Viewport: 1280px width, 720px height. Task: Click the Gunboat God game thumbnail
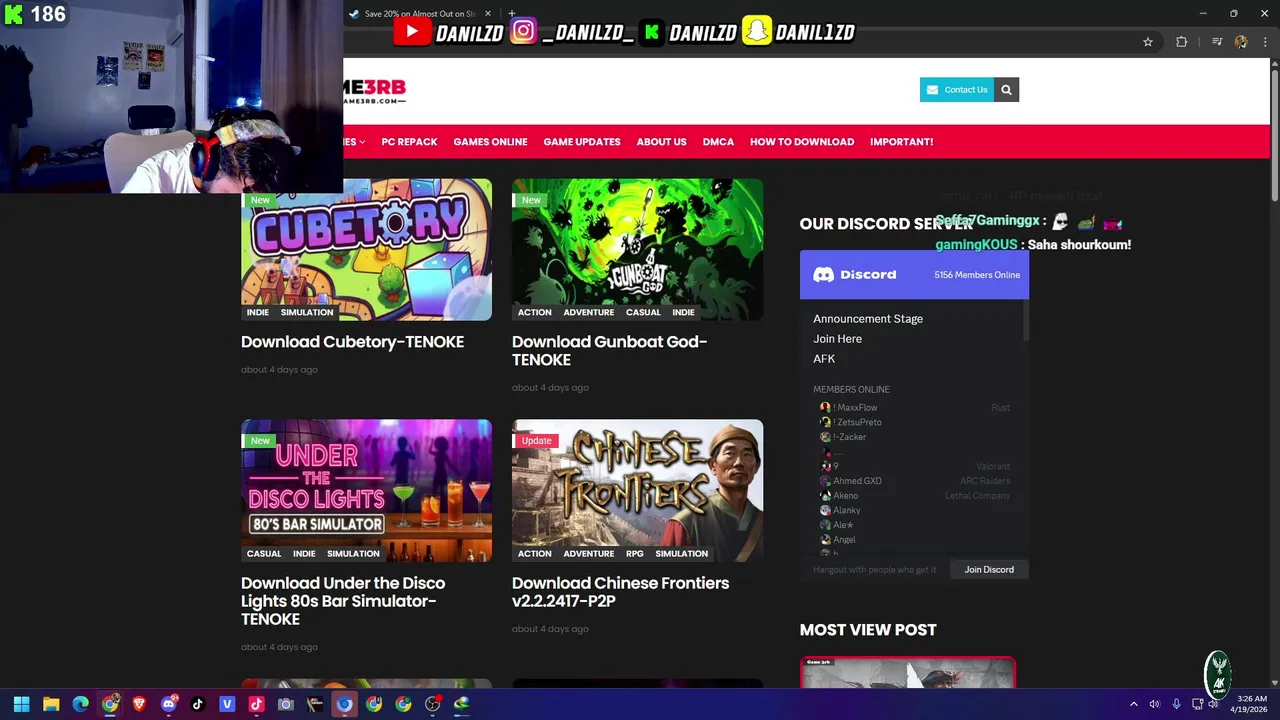pyautogui.click(x=637, y=250)
